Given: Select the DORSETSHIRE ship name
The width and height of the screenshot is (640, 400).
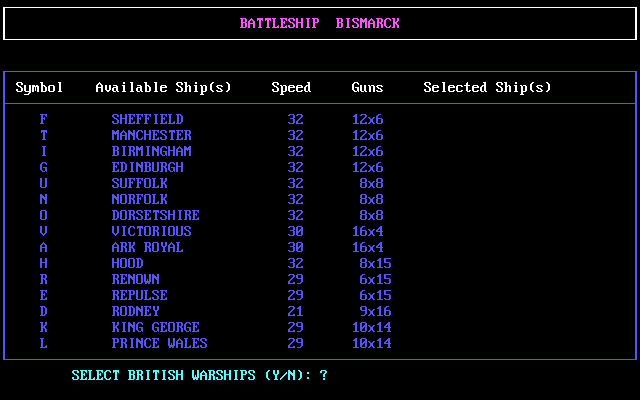Looking at the screenshot, I should click(x=156, y=215).
